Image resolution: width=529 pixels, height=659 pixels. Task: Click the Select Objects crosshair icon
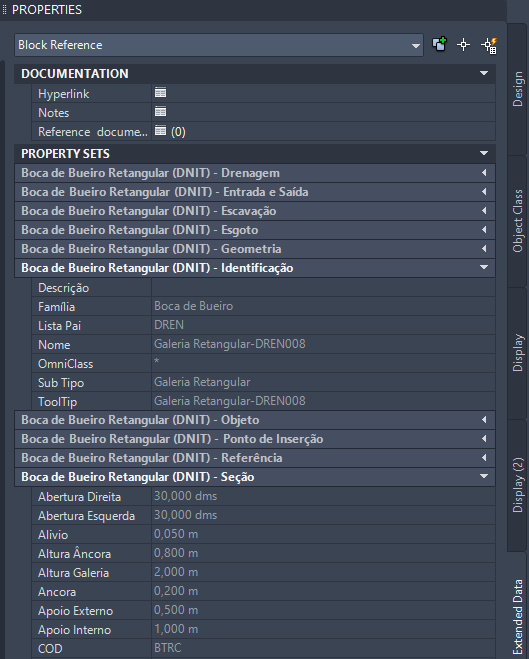[x=463, y=45]
